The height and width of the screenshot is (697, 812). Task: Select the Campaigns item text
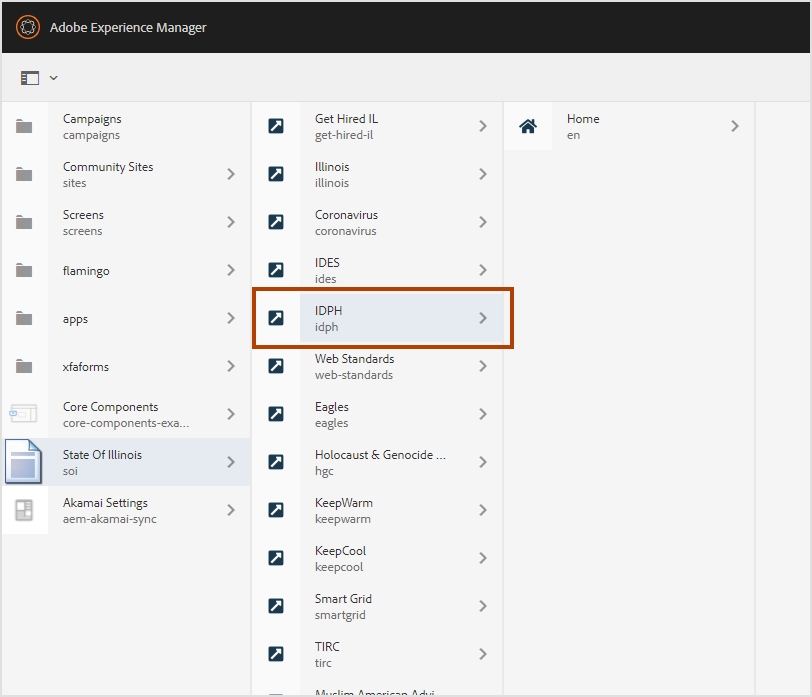point(92,119)
